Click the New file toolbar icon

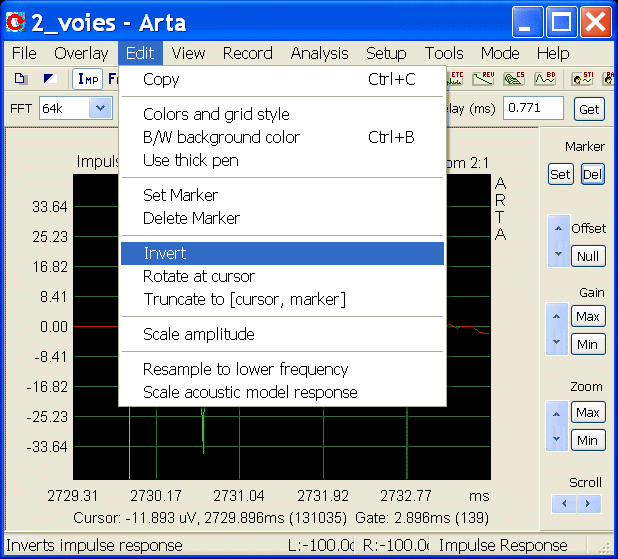(x=20, y=79)
